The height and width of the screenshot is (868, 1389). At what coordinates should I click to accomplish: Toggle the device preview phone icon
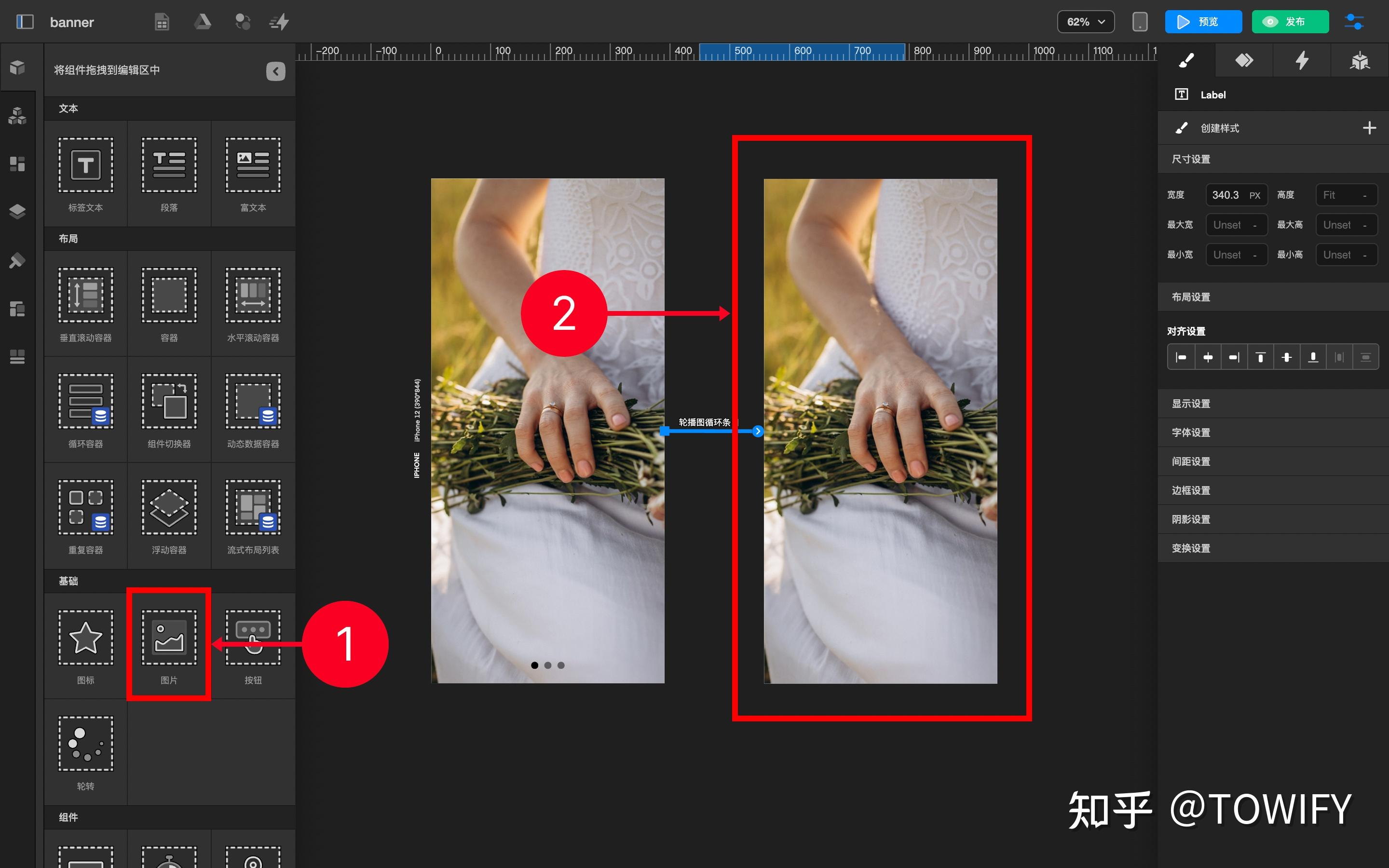coord(1139,22)
